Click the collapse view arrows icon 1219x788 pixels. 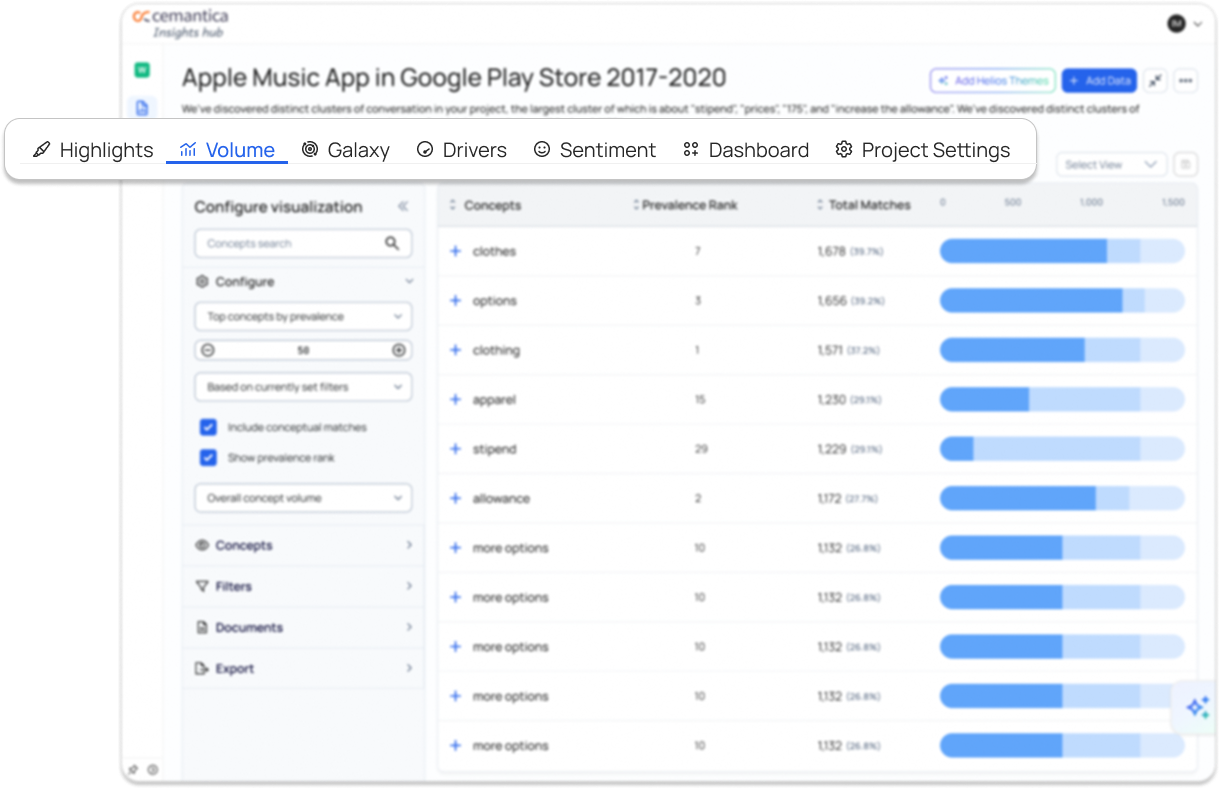pos(1156,81)
